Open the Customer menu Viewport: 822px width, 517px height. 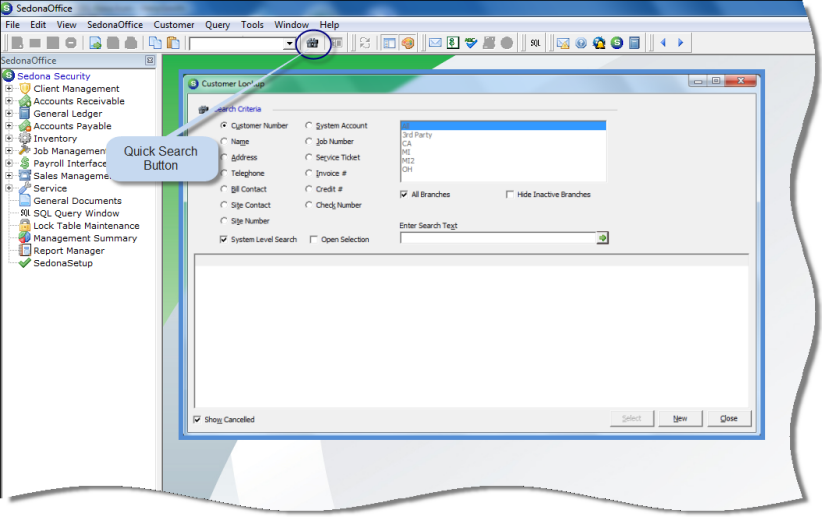[x=174, y=25]
